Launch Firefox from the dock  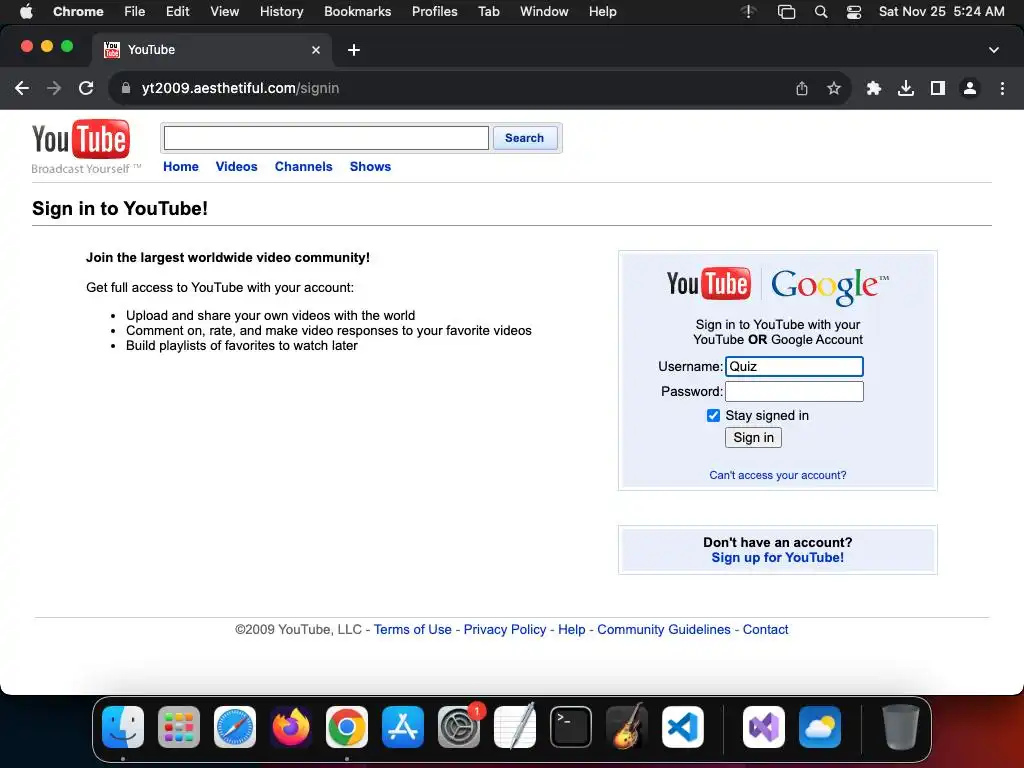click(291, 727)
